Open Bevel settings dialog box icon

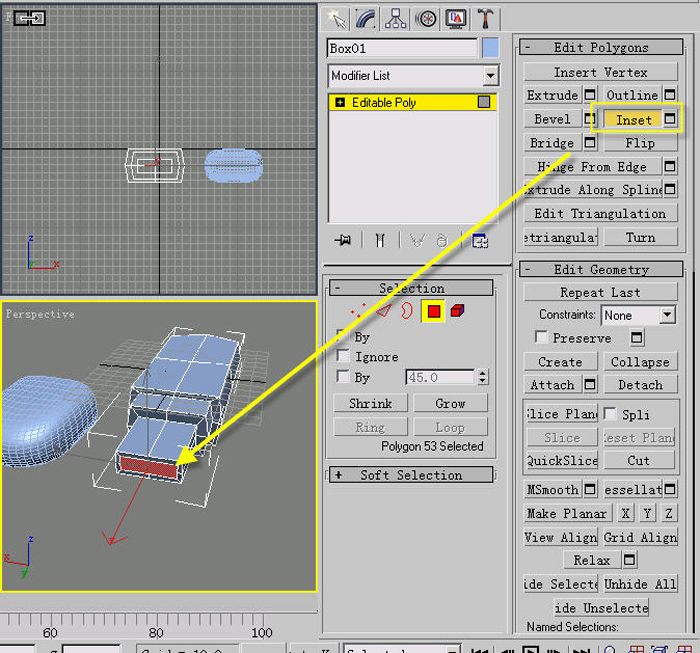click(590, 118)
